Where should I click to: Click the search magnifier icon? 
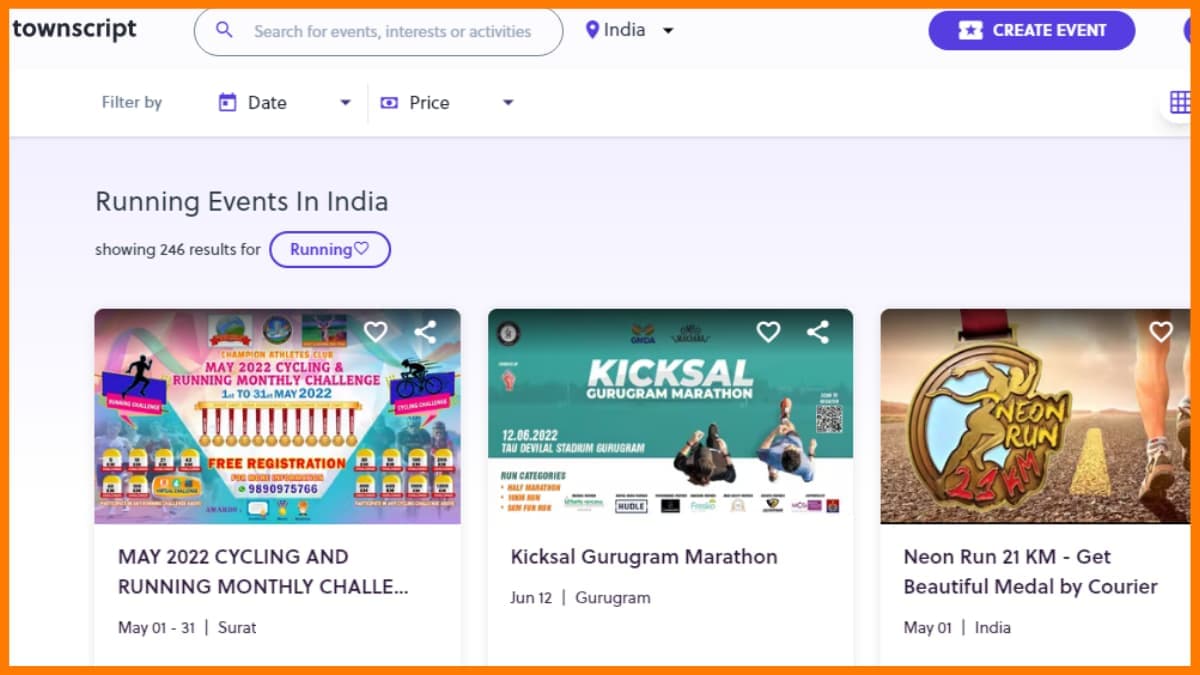coord(225,30)
